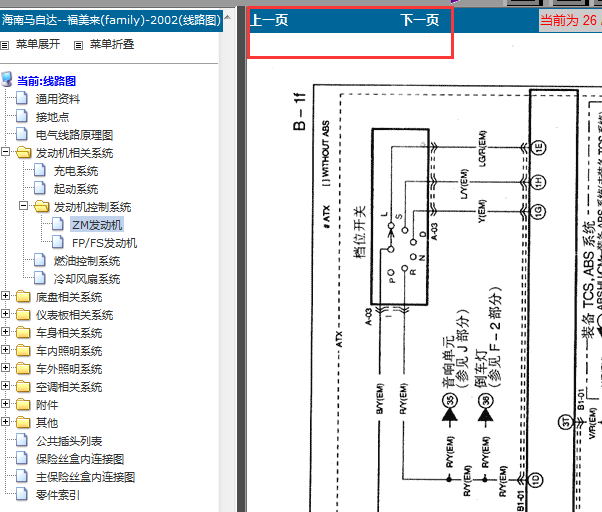The image size is (602, 512).
Task: Select the 发动机控制系统 folder label
Action: tap(92, 207)
